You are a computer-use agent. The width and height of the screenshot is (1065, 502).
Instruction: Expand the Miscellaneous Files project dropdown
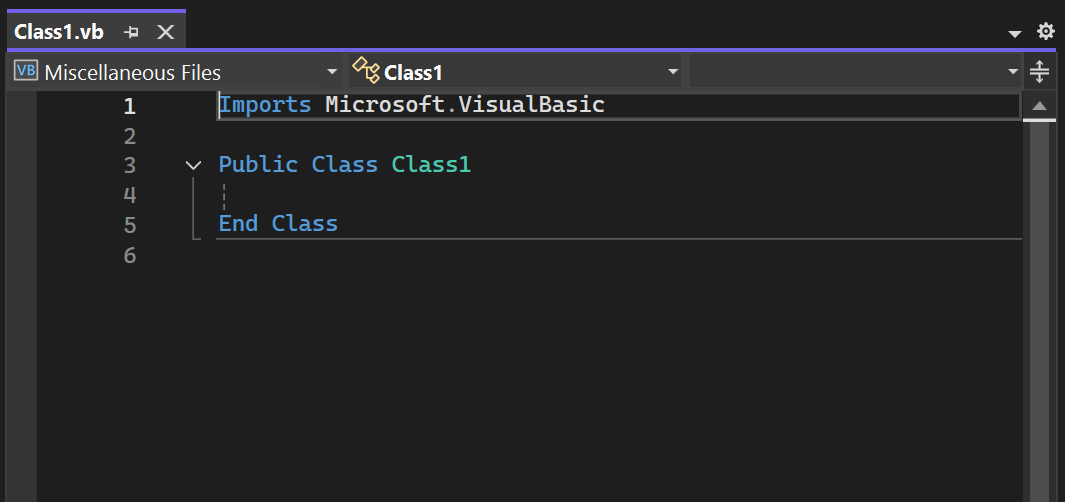click(x=332, y=72)
